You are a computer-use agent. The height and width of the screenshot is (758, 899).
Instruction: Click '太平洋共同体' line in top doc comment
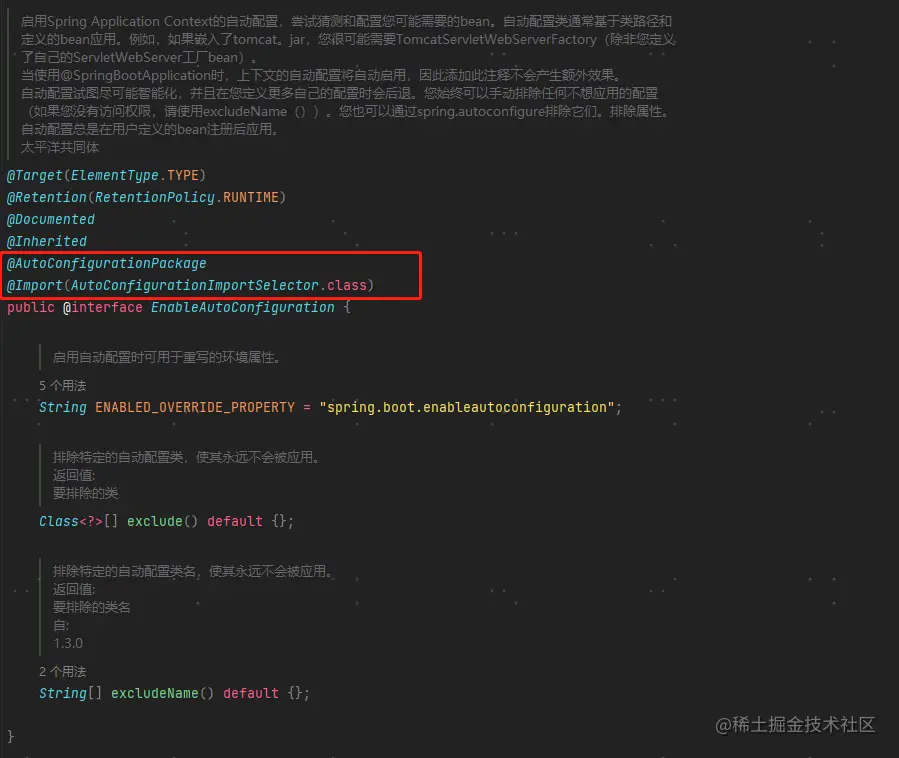point(60,148)
